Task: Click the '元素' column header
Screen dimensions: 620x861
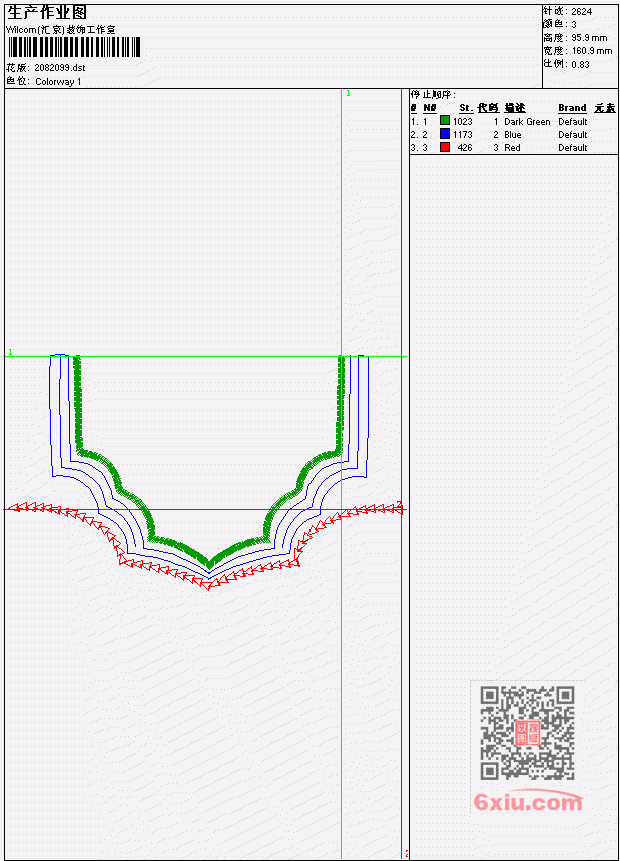Action: point(605,108)
